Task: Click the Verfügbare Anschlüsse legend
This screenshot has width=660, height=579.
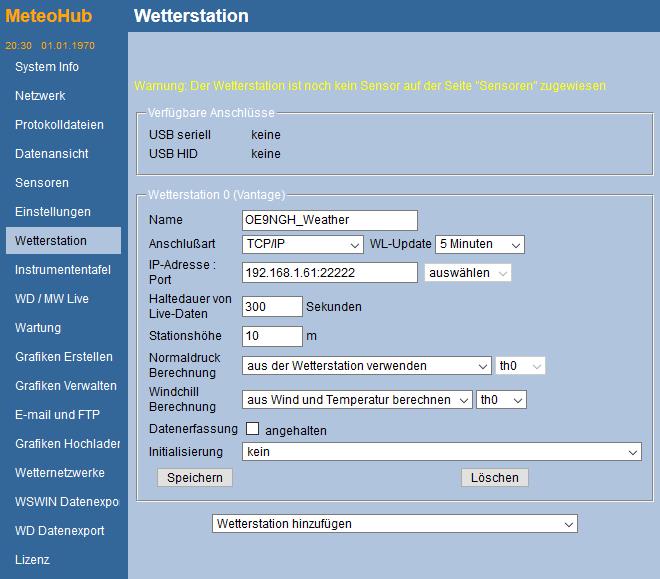Action: (x=211, y=113)
